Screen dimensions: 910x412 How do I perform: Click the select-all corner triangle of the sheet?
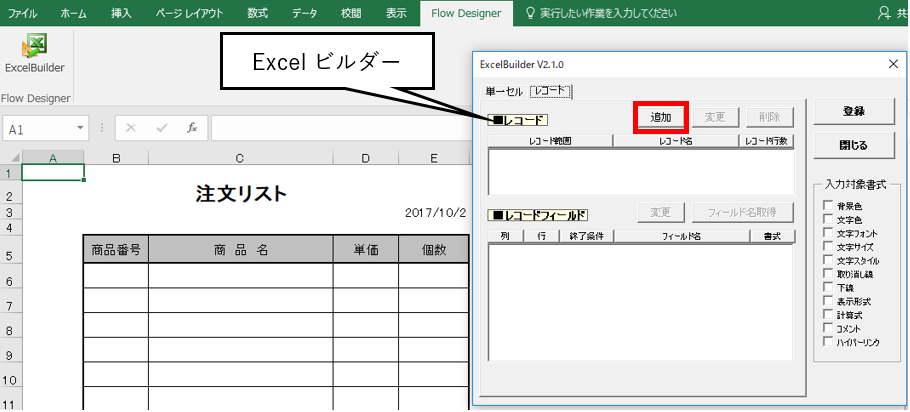pyautogui.click(x=16, y=157)
